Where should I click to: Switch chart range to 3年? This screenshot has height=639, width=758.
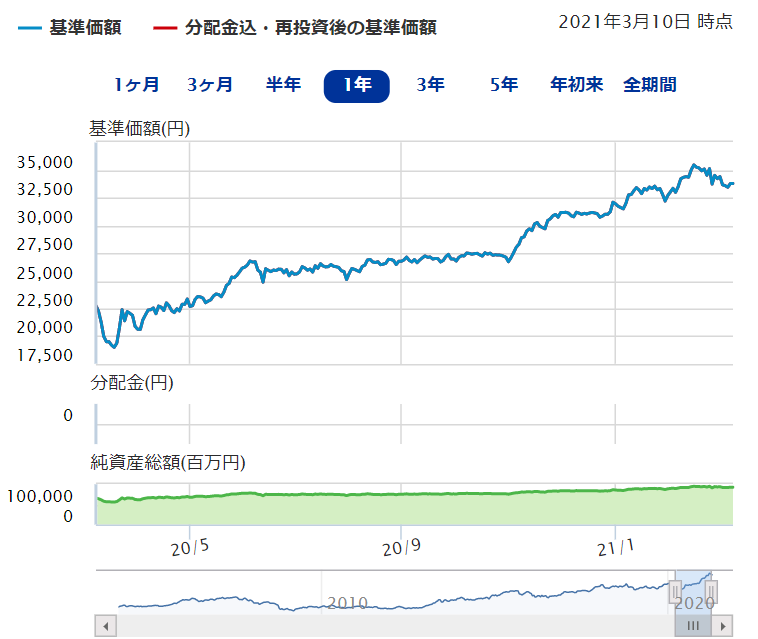[430, 85]
